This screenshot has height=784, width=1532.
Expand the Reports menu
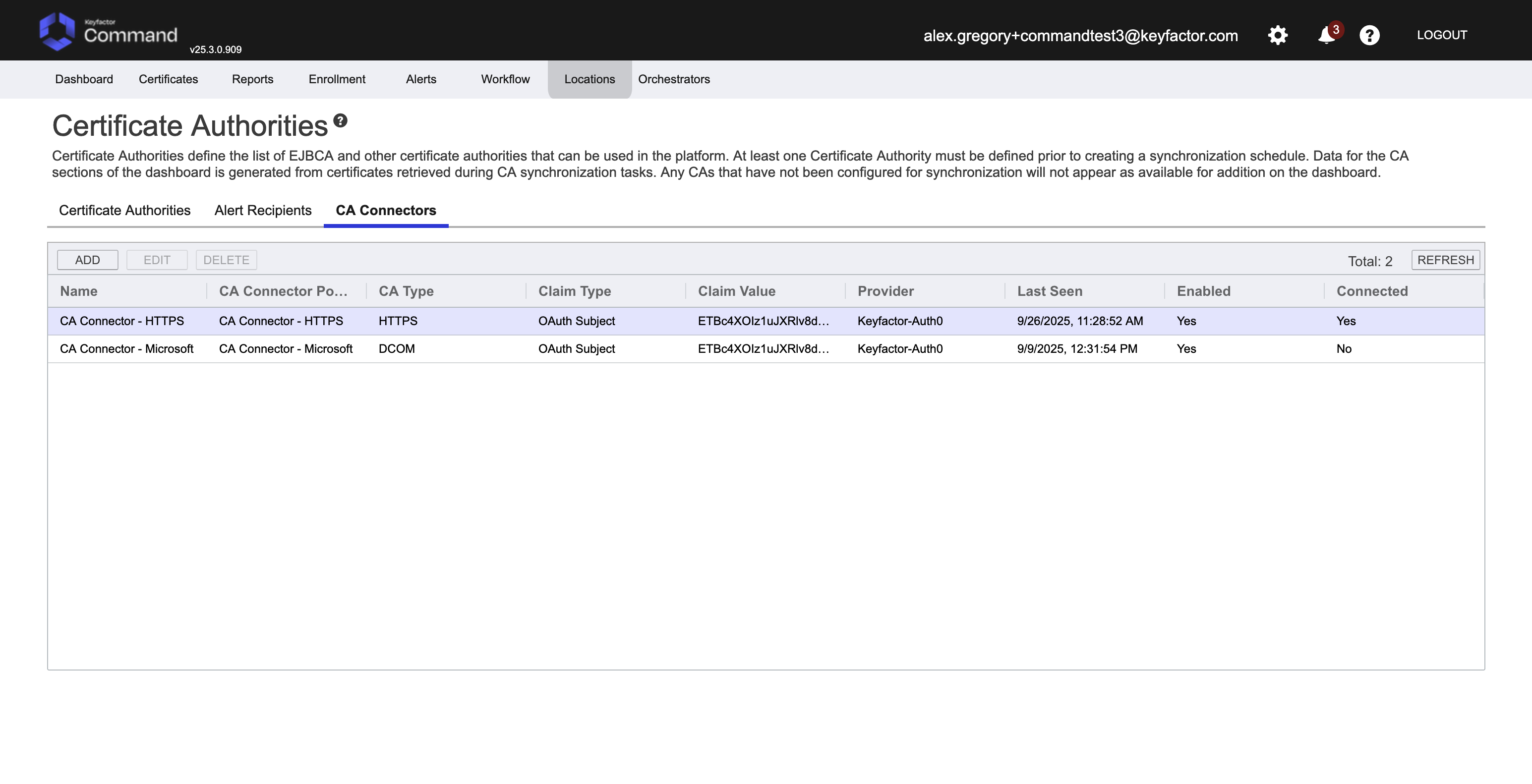[x=252, y=79]
